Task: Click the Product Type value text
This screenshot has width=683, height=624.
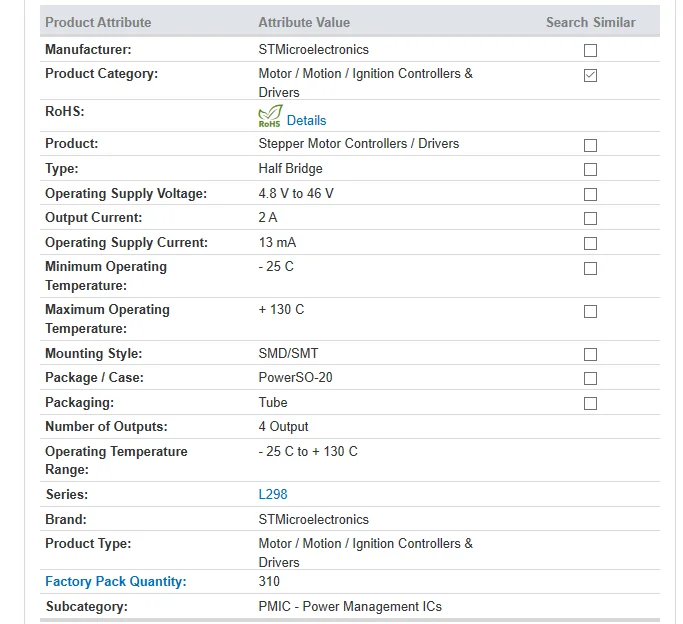Action: [x=365, y=553]
